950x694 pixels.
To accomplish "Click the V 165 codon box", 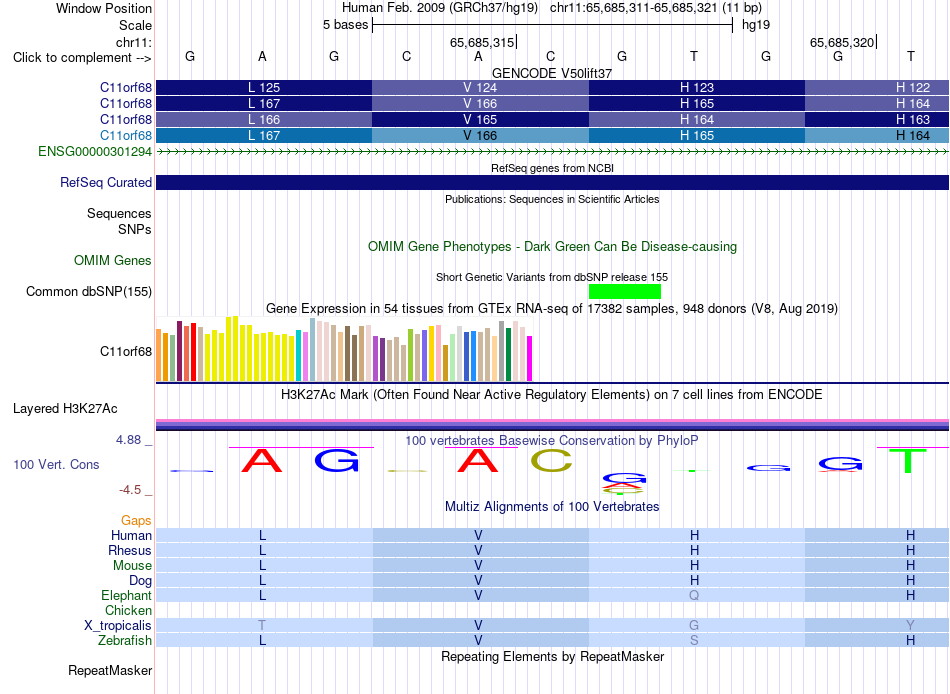I will coord(480,119).
